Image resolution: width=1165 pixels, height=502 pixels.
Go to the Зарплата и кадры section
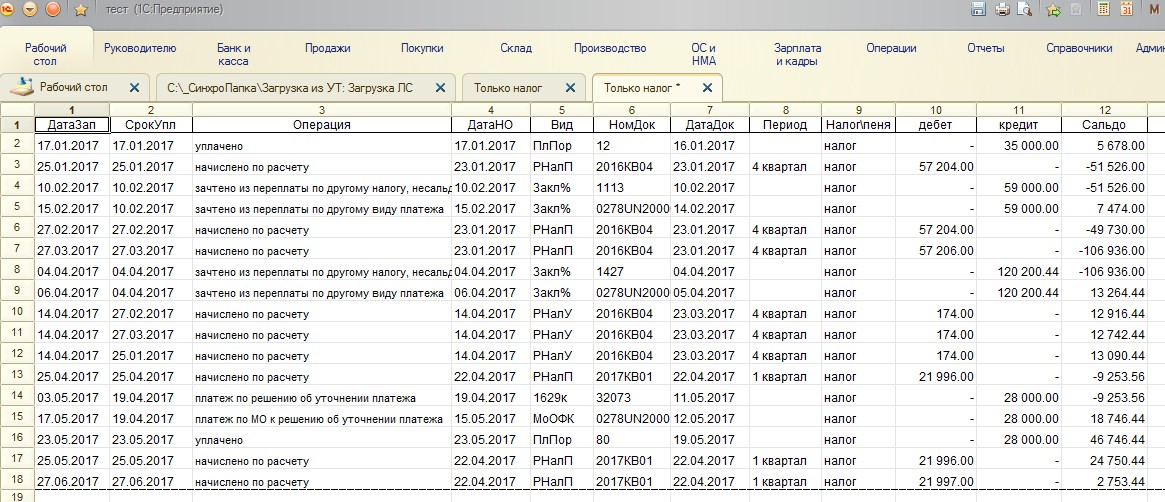click(797, 54)
